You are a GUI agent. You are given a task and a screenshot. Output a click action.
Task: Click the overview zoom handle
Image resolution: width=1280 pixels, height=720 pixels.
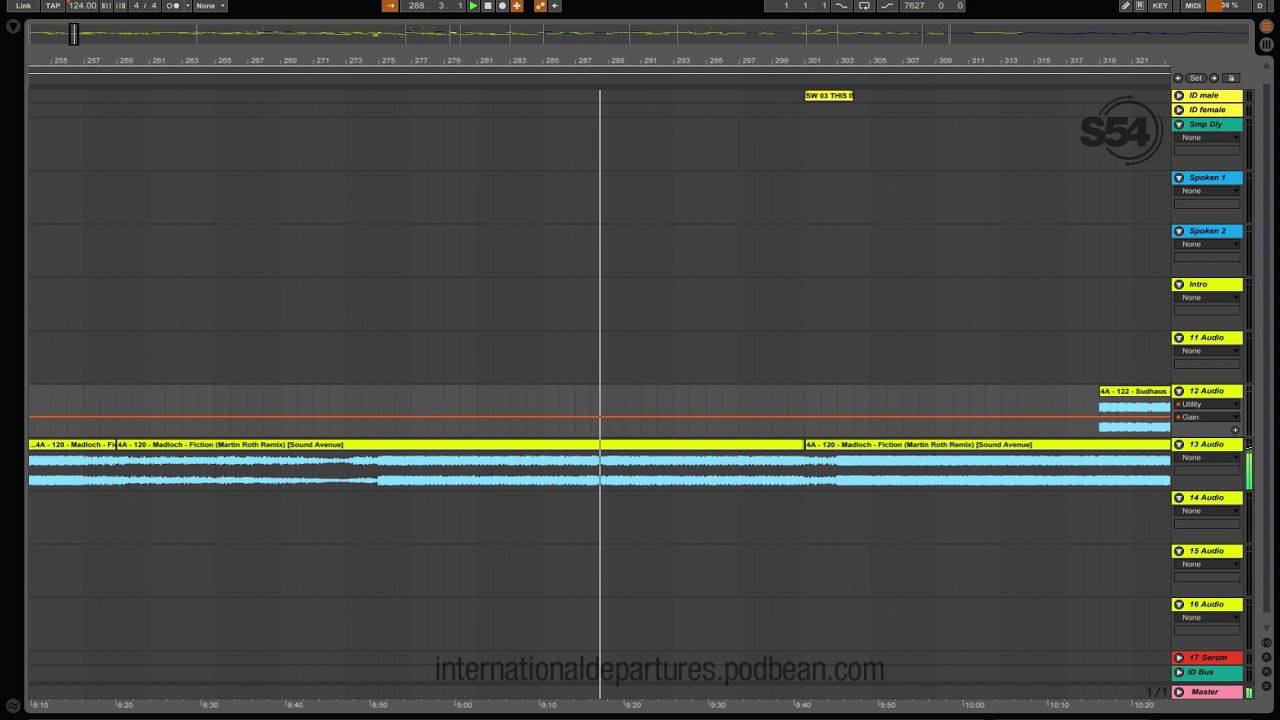[73, 35]
